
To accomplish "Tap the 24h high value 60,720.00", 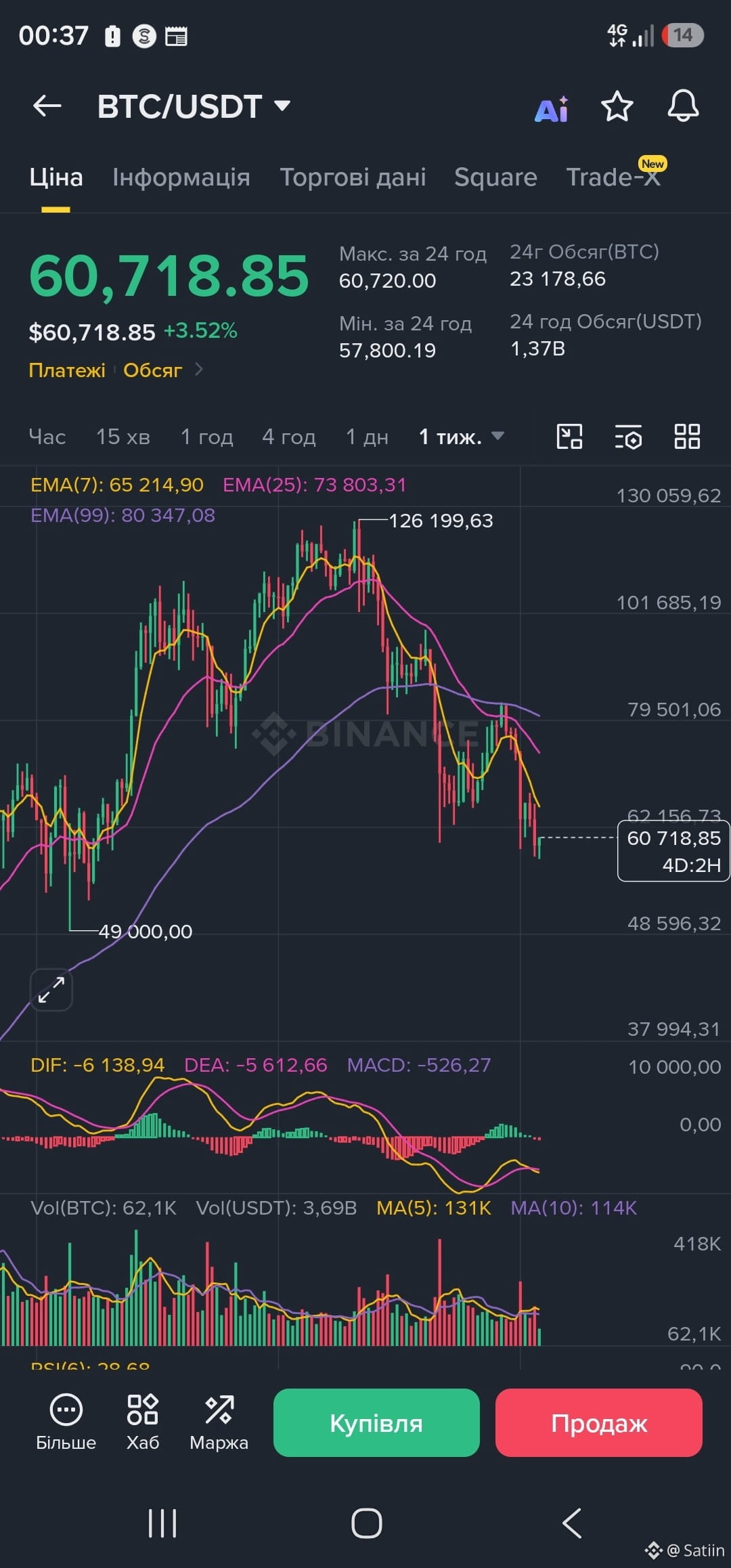I will (387, 280).
